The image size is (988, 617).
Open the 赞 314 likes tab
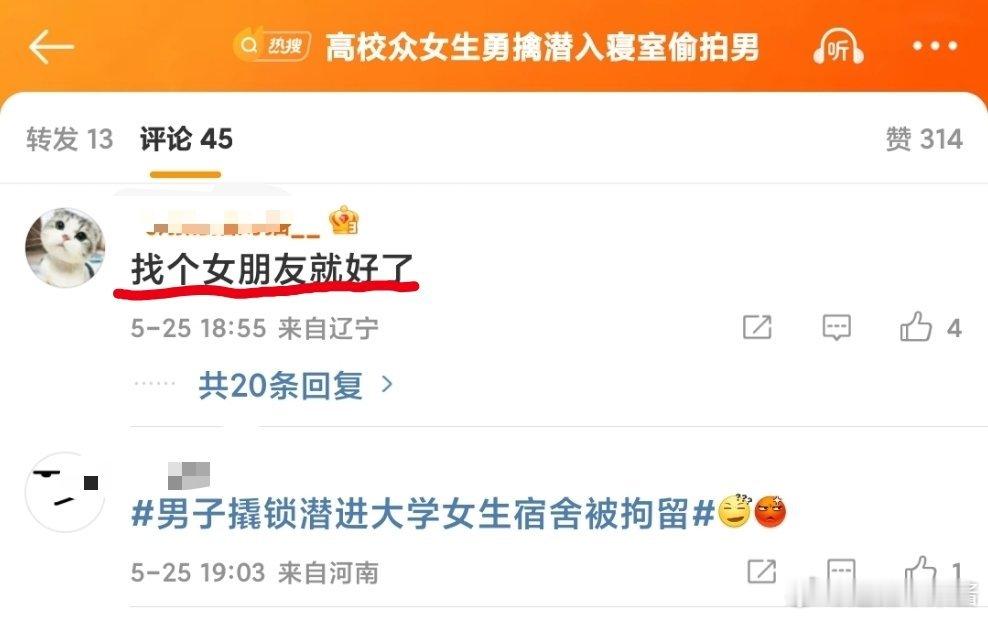pos(924,139)
